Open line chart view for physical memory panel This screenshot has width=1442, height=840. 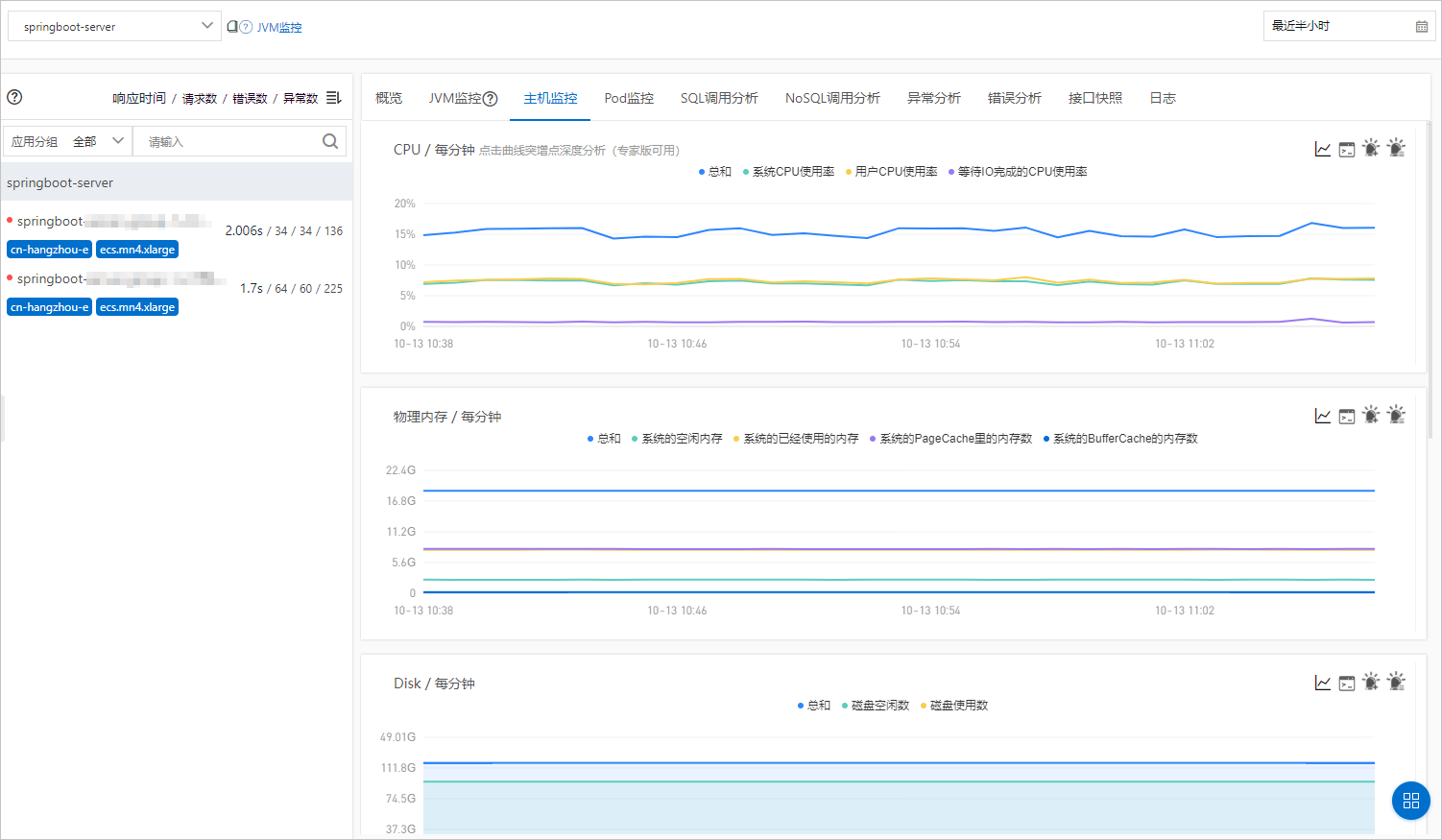pos(1323,416)
